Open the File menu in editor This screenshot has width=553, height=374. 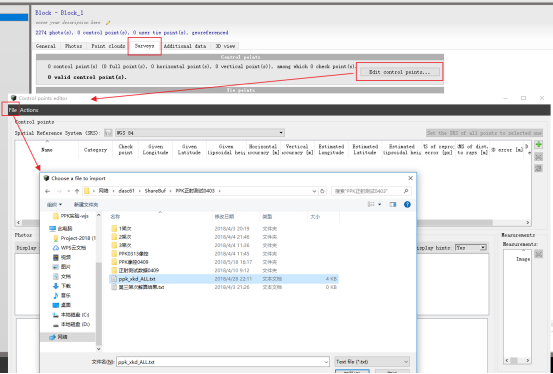[x=12, y=110]
